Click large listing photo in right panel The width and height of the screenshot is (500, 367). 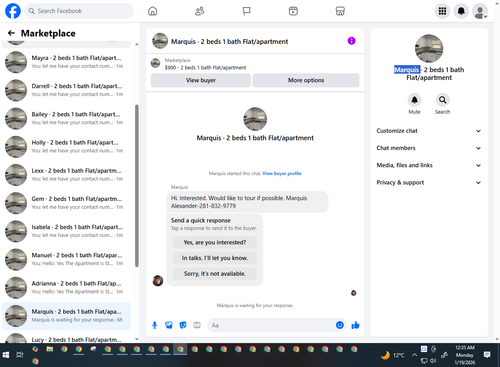(429, 49)
